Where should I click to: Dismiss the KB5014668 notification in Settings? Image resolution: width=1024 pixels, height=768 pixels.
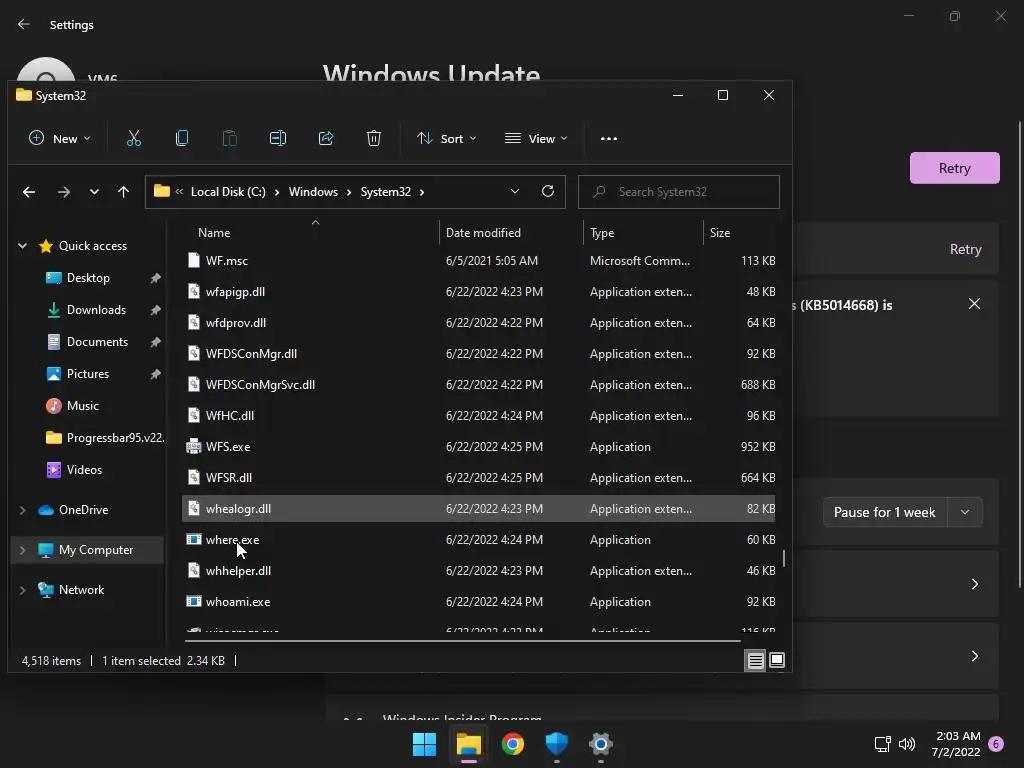[974, 304]
